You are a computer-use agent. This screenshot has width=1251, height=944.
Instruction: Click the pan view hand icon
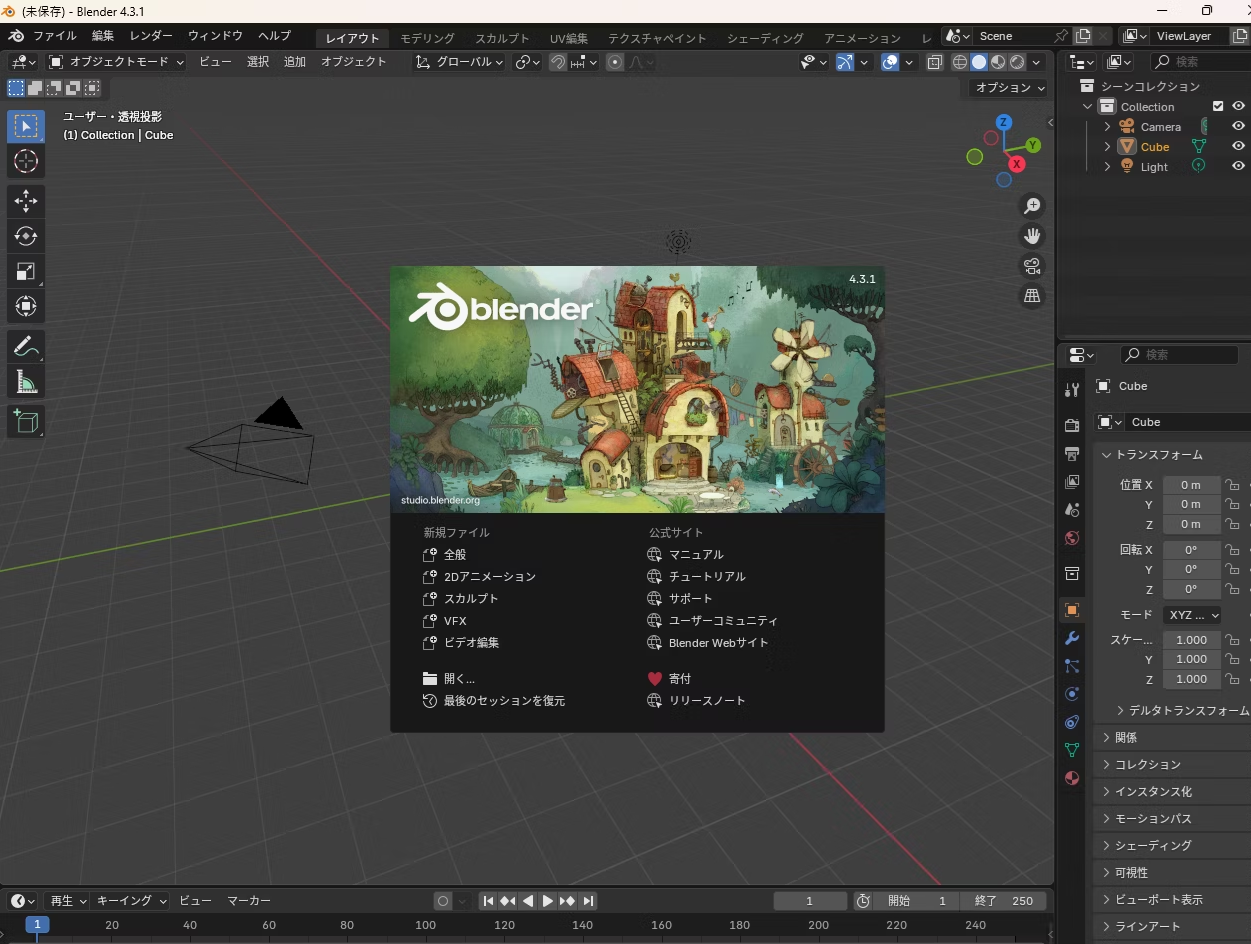tap(1032, 236)
